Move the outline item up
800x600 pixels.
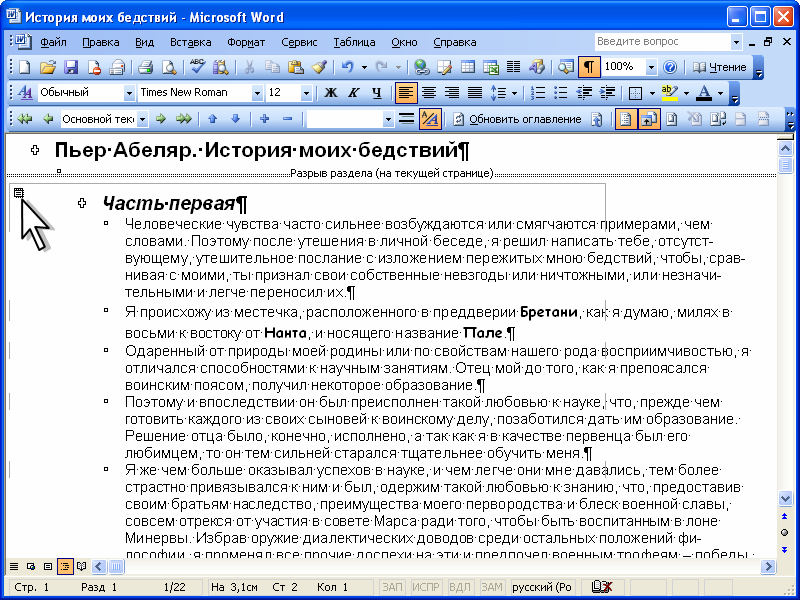[x=213, y=119]
